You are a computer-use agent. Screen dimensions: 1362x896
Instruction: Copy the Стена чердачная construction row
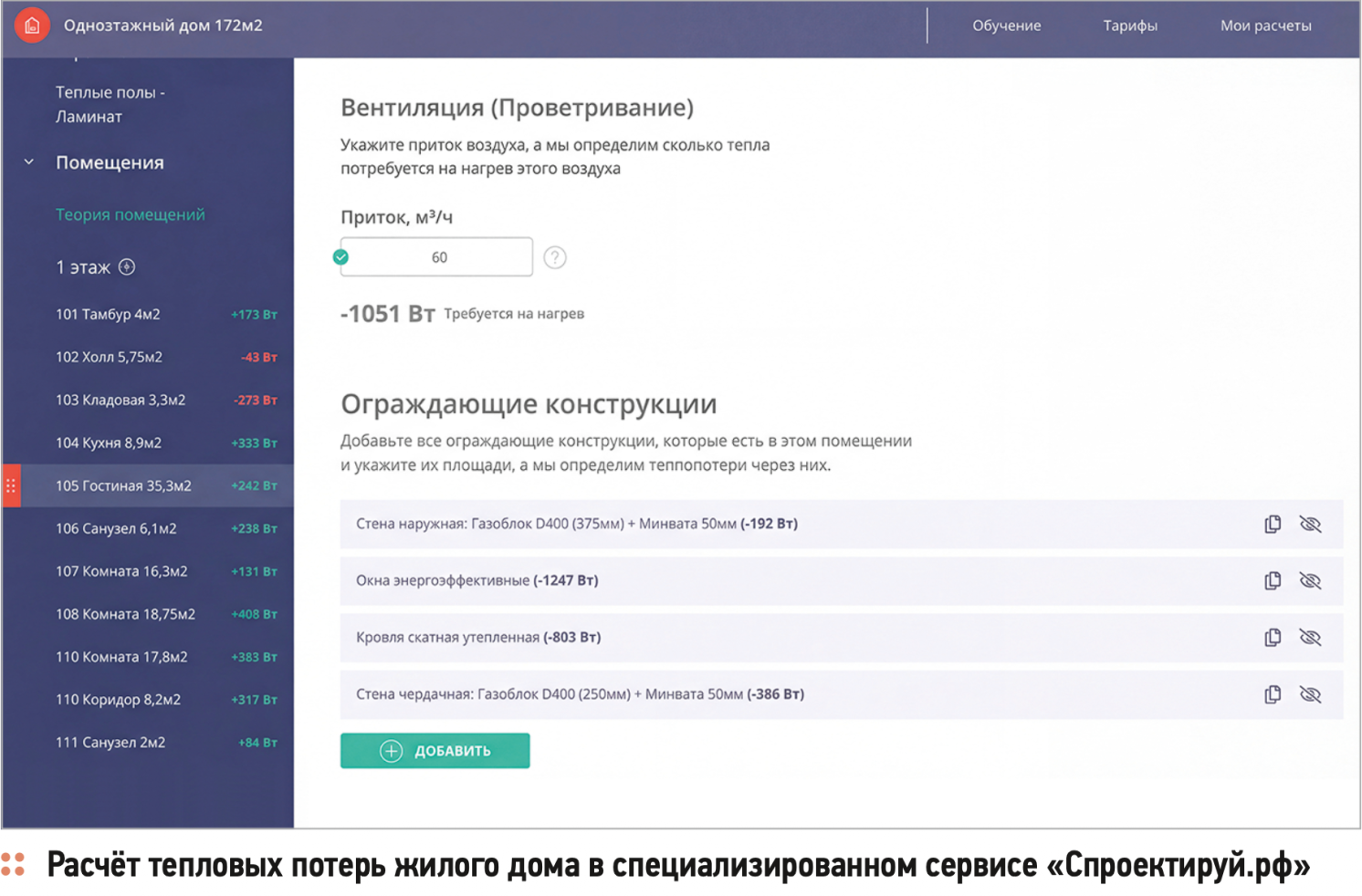1273,695
